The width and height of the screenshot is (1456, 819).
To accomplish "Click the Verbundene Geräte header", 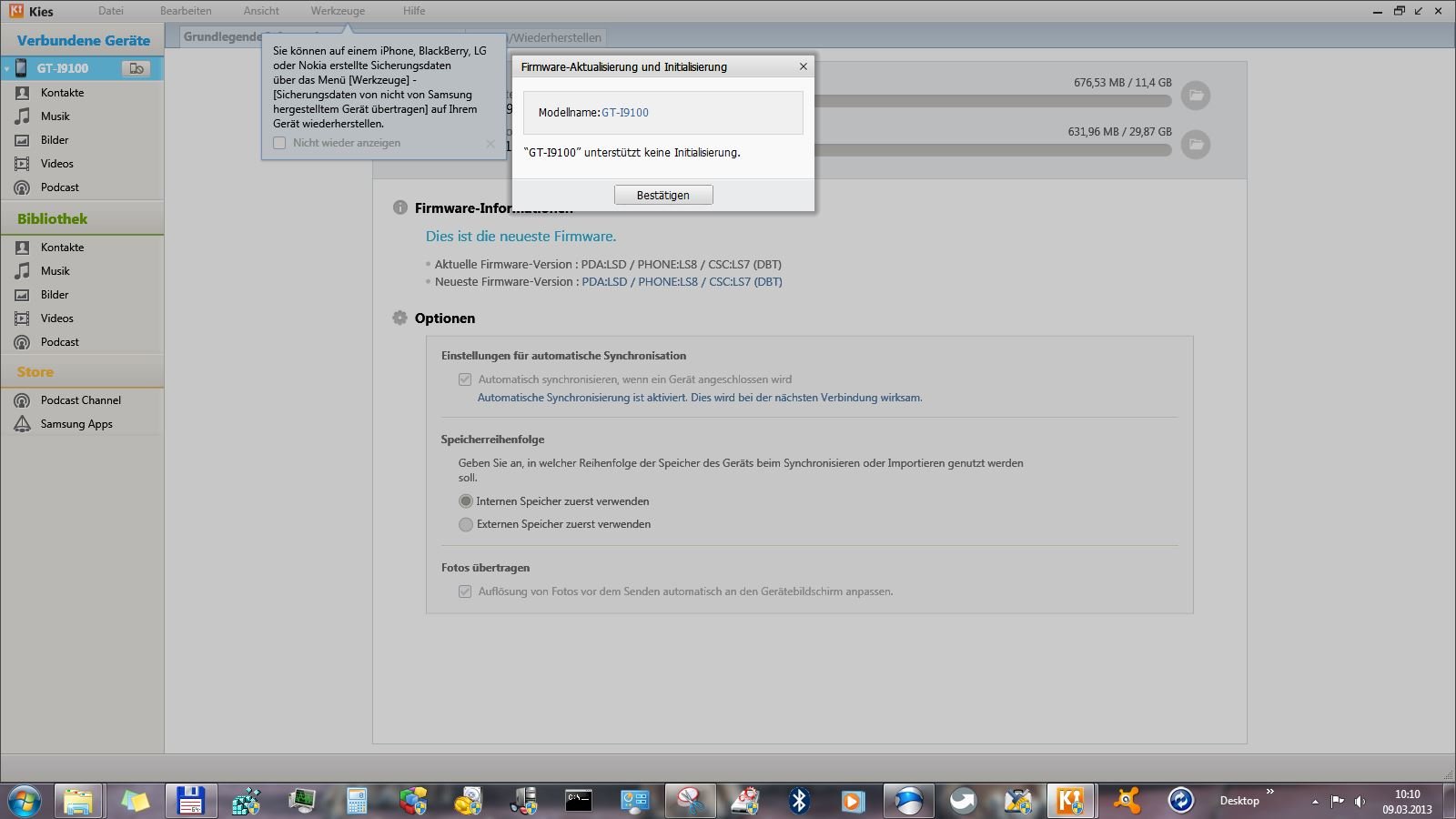I will 84,41.
